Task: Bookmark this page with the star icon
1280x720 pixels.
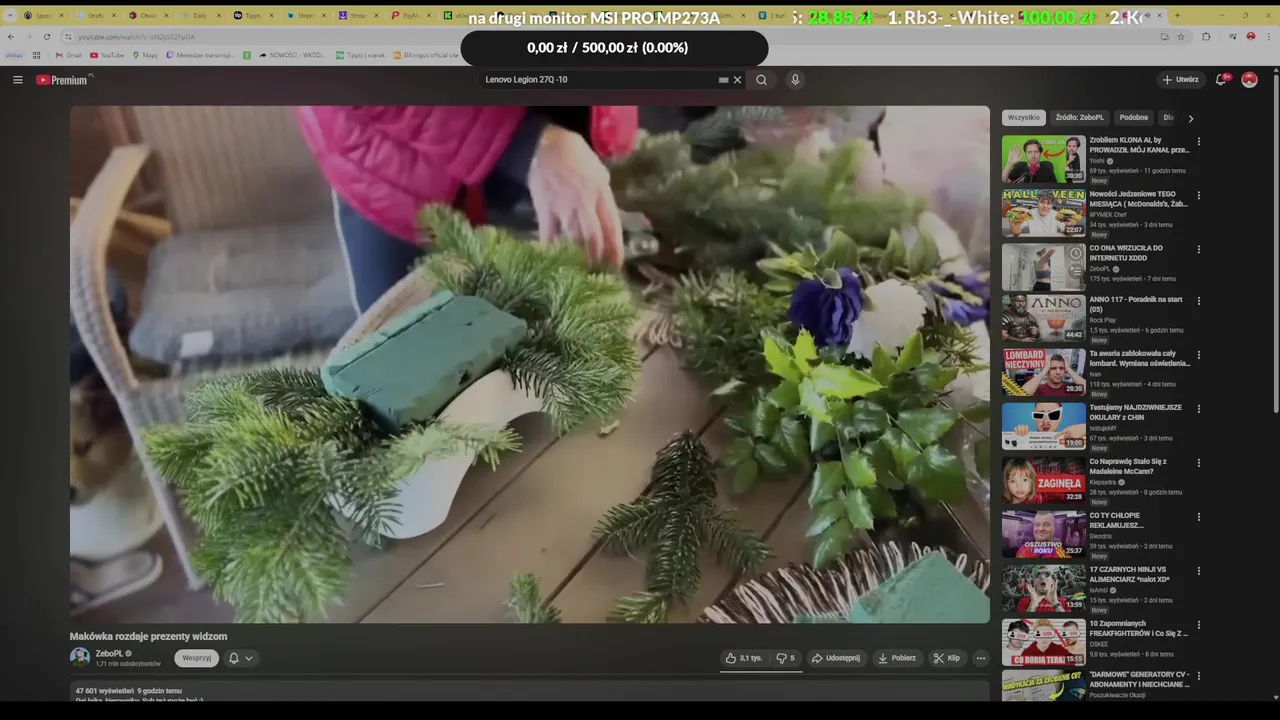Action: coord(1181,37)
